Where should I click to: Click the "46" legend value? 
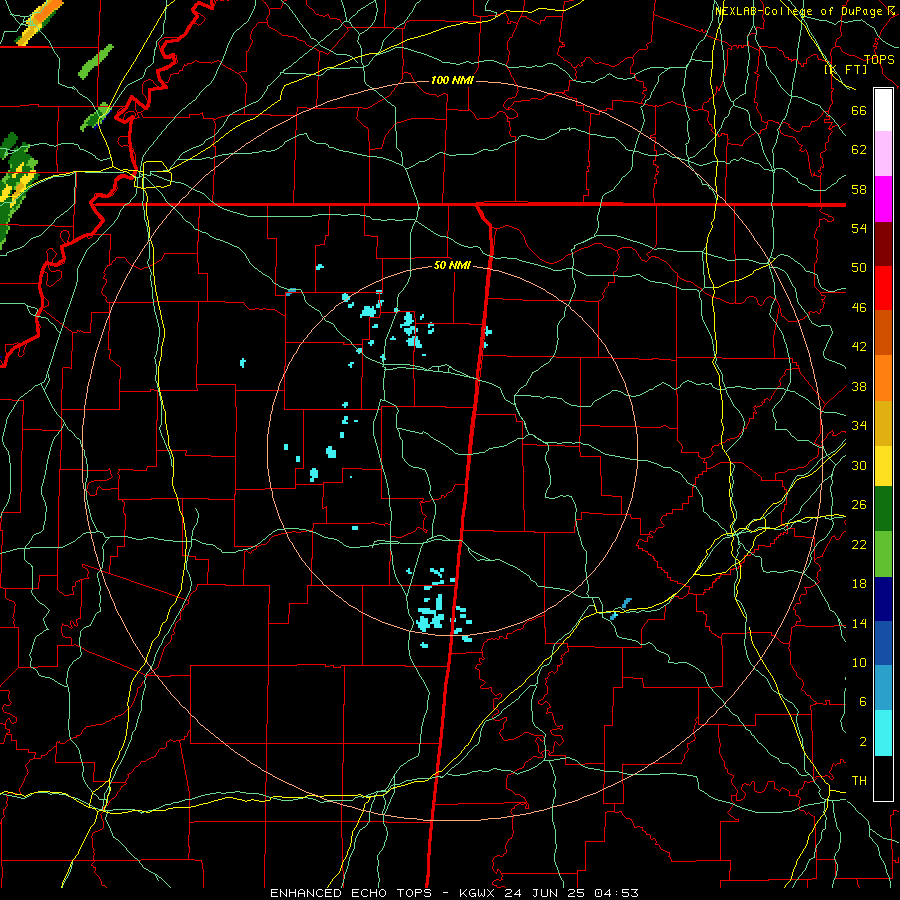click(859, 308)
